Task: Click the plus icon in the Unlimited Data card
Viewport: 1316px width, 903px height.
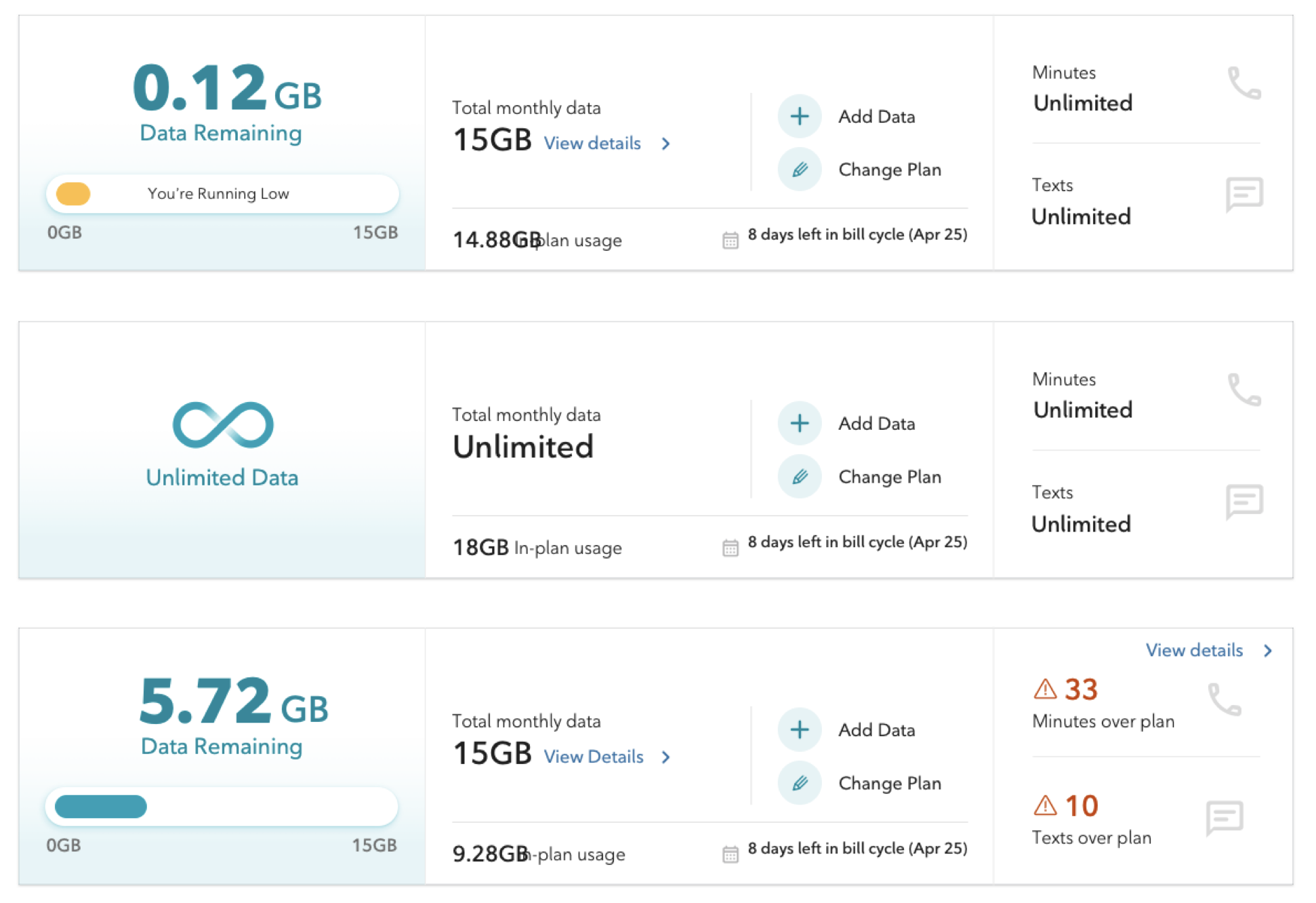Action: [x=800, y=424]
